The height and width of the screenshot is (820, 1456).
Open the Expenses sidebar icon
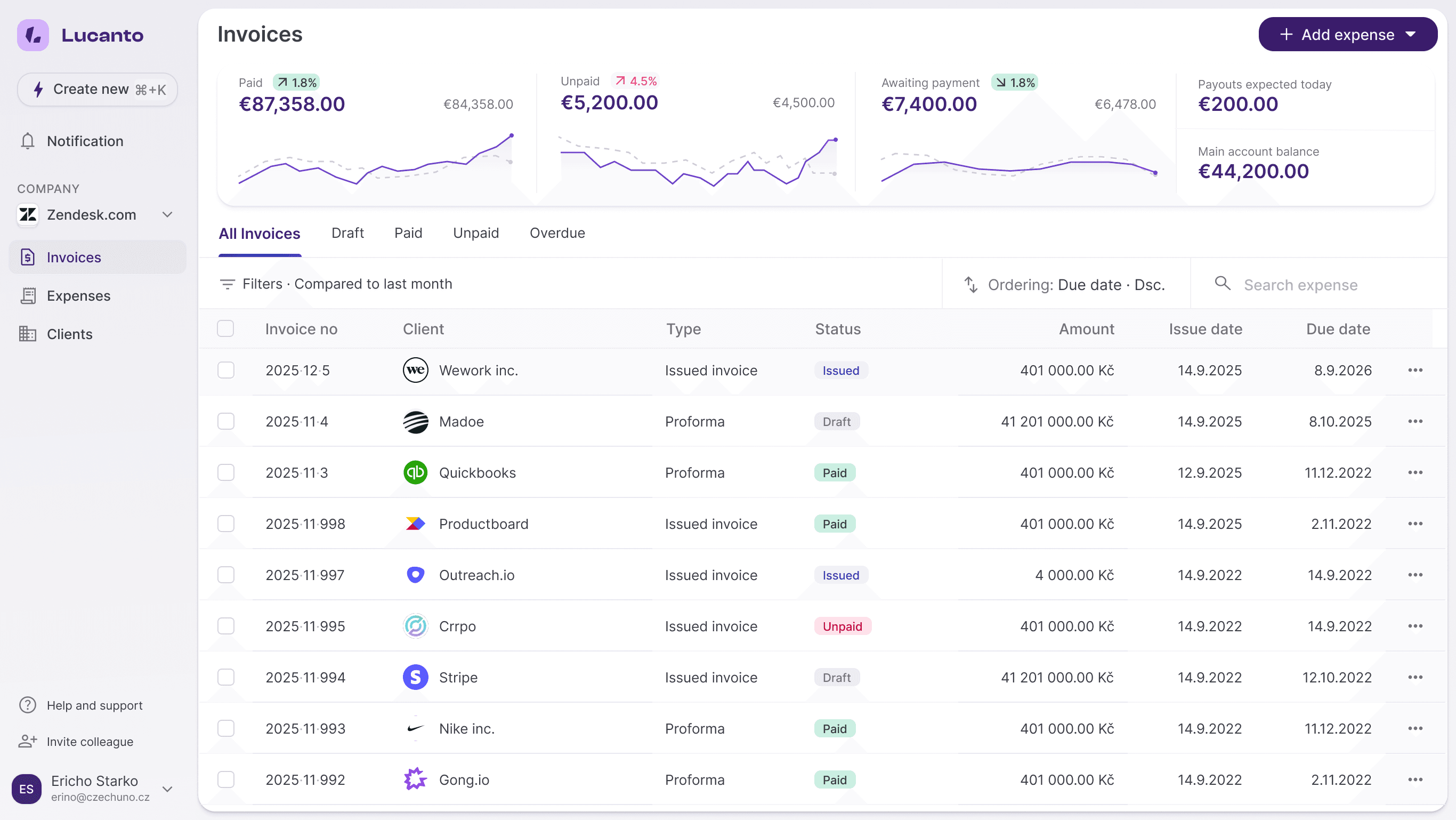pos(27,296)
